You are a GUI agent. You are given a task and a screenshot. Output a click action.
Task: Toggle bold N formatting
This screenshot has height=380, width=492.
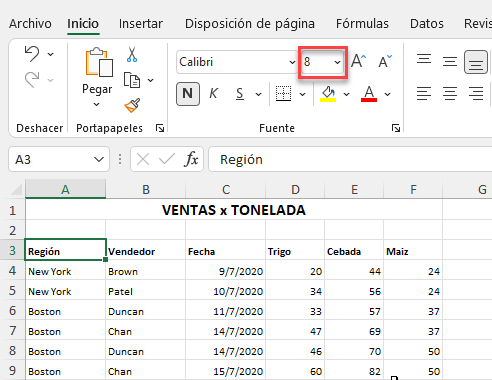point(188,94)
